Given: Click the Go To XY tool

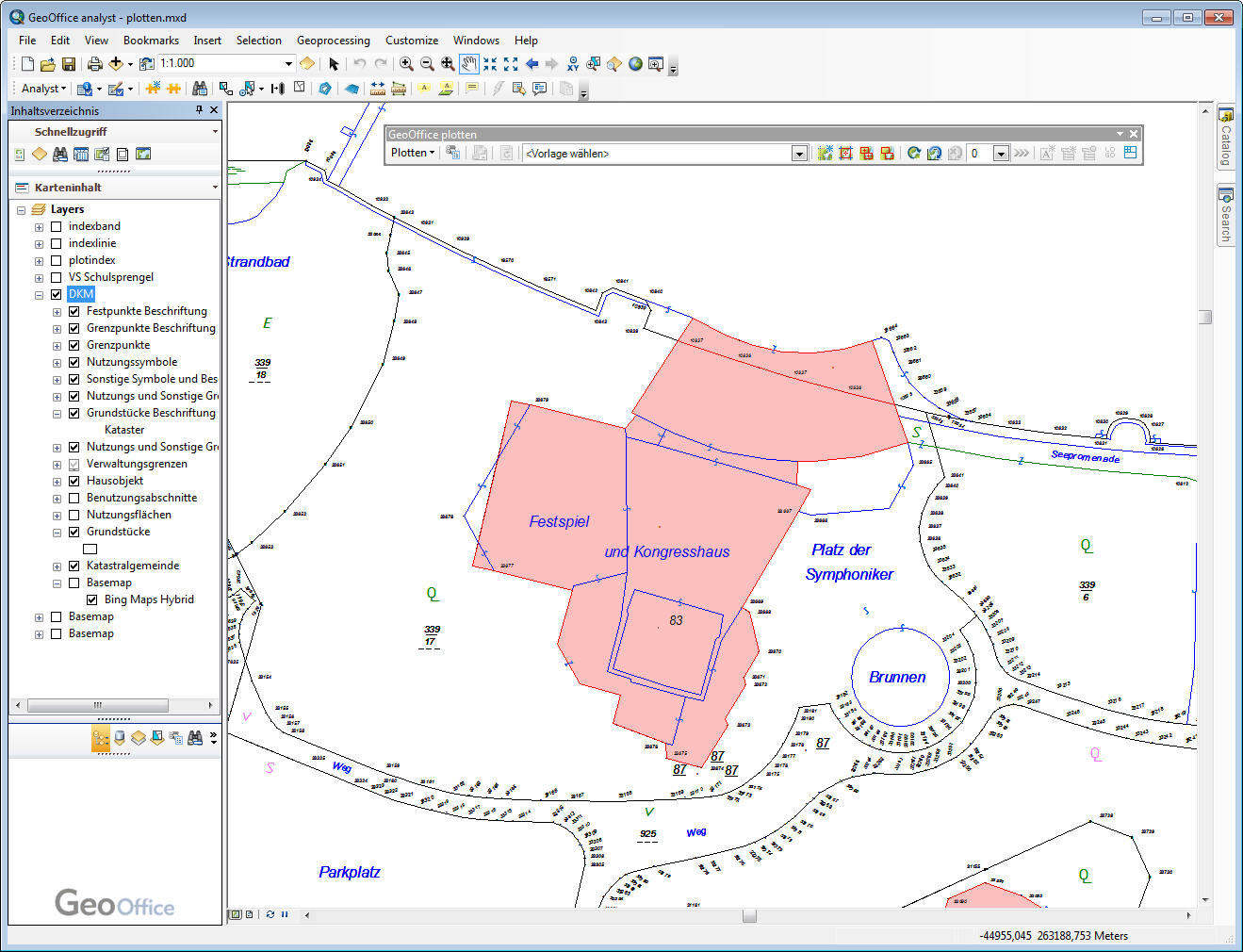Looking at the screenshot, I should click(573, 64).
